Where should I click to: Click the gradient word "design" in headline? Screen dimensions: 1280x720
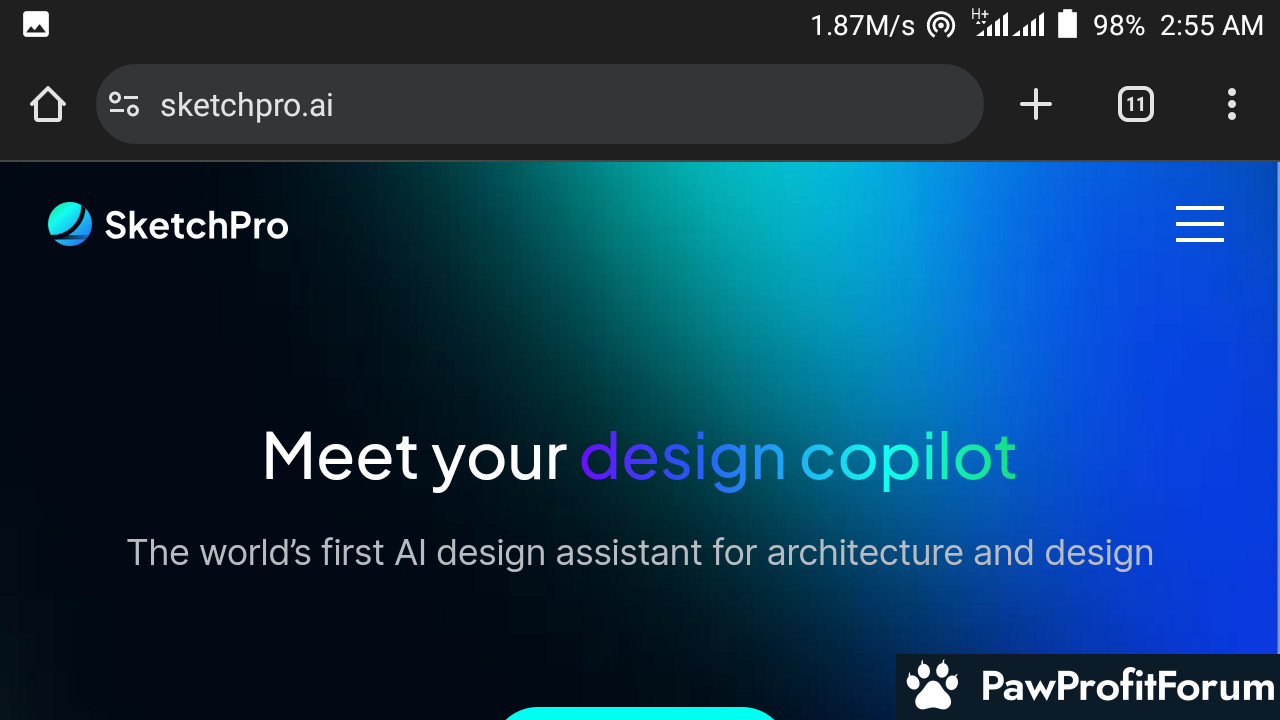[683, 458]
